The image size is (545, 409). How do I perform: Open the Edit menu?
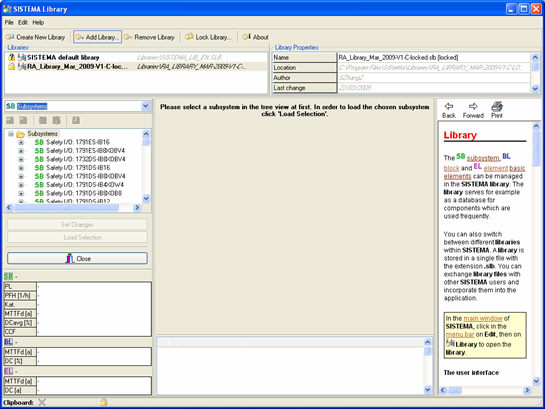pos(23,23)
